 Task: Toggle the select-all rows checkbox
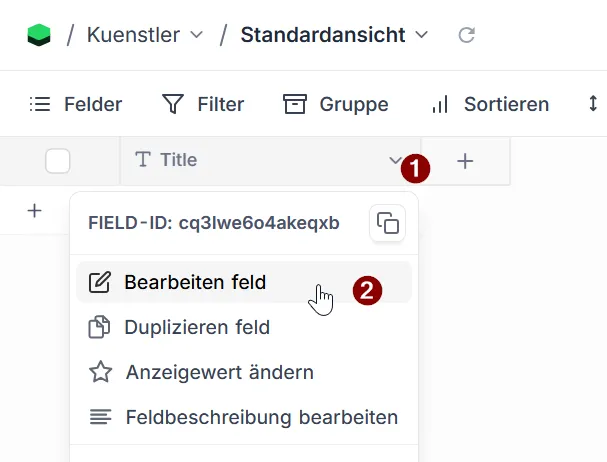(x=58, y=161)
